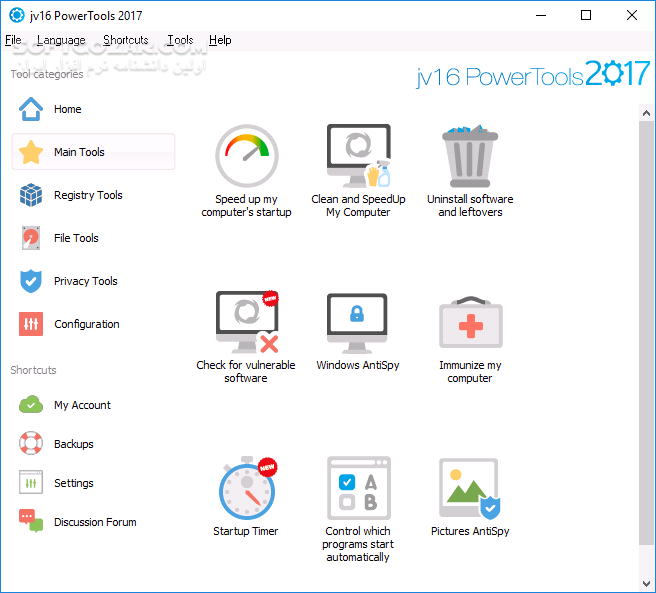656x593 pixels.
Task: Click the My Account shortcut label
Action: [x=82, y=405]
